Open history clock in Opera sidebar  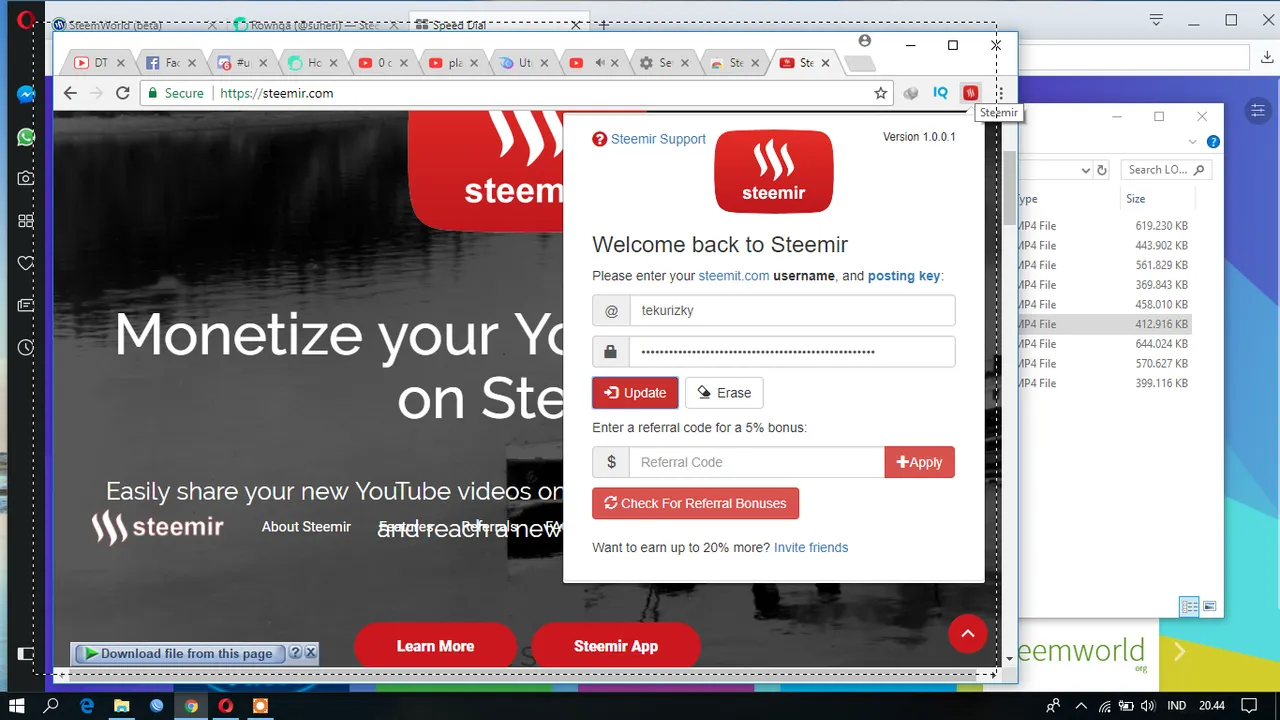[x=26, y=348]
